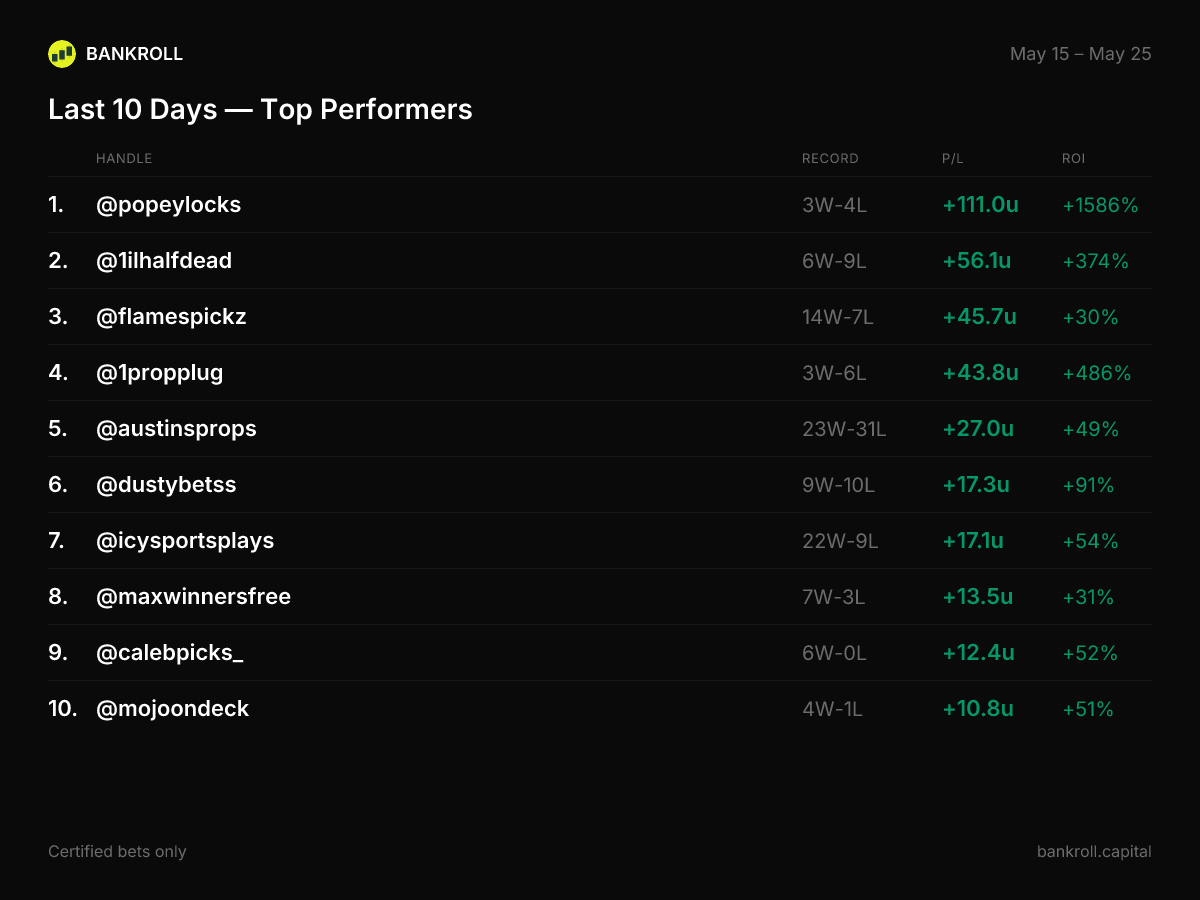
Task: Click the +45.7u profit value
Action: tap(979, 317)
